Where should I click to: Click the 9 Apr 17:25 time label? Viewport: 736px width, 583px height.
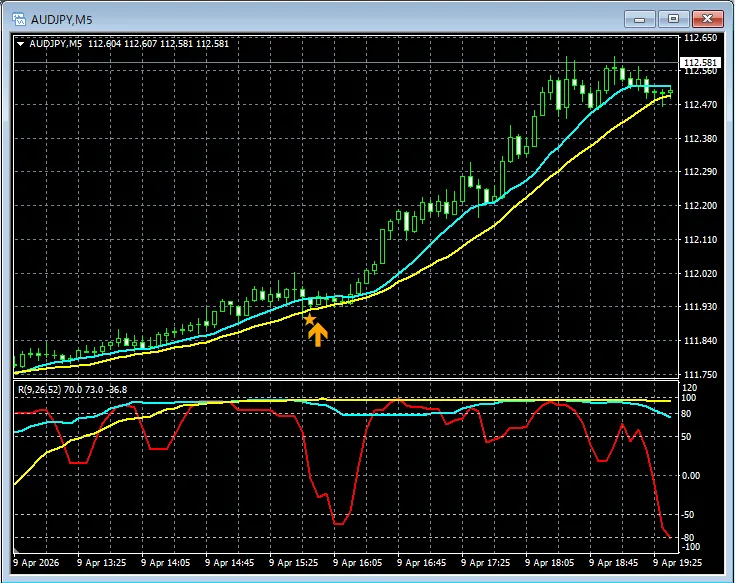click(485, 562)
